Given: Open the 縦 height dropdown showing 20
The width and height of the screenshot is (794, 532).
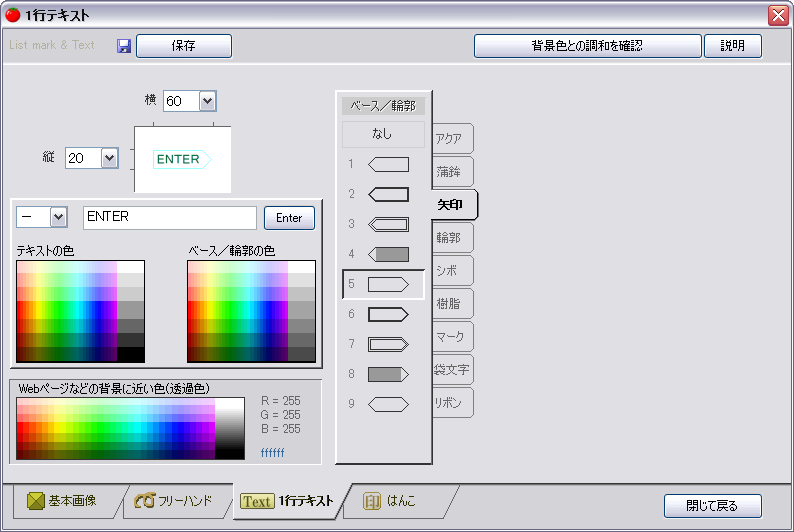Looking at the screenshot, I should (109, 158).
